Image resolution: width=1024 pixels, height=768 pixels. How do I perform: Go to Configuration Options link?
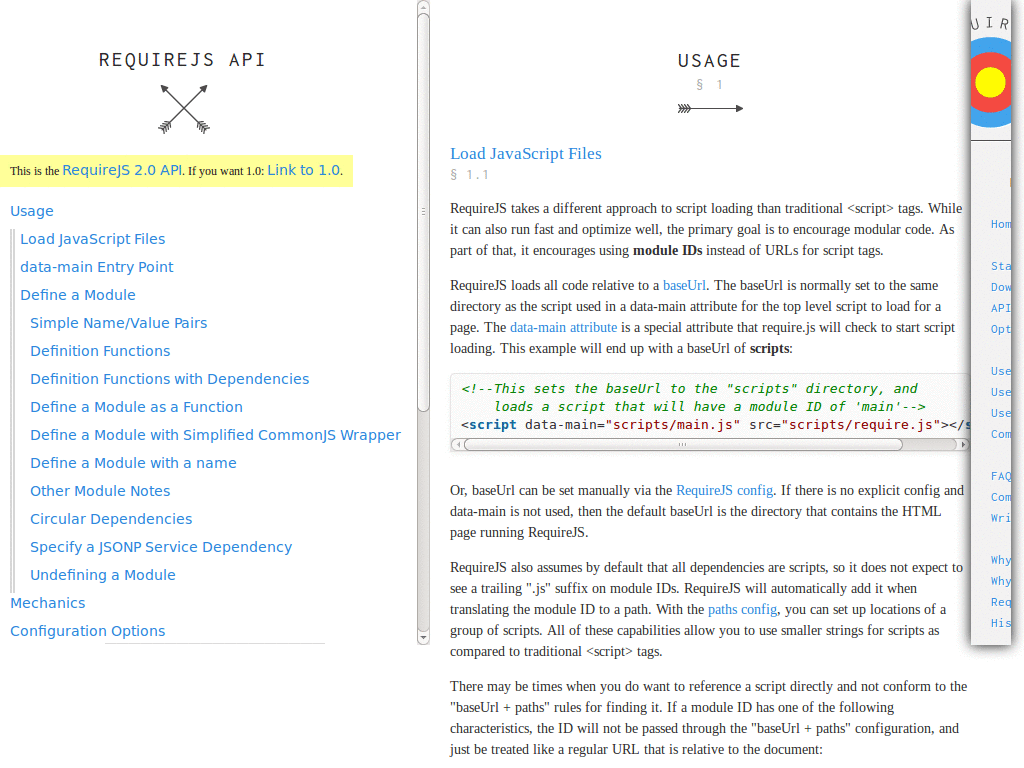[x=88, y=632]
